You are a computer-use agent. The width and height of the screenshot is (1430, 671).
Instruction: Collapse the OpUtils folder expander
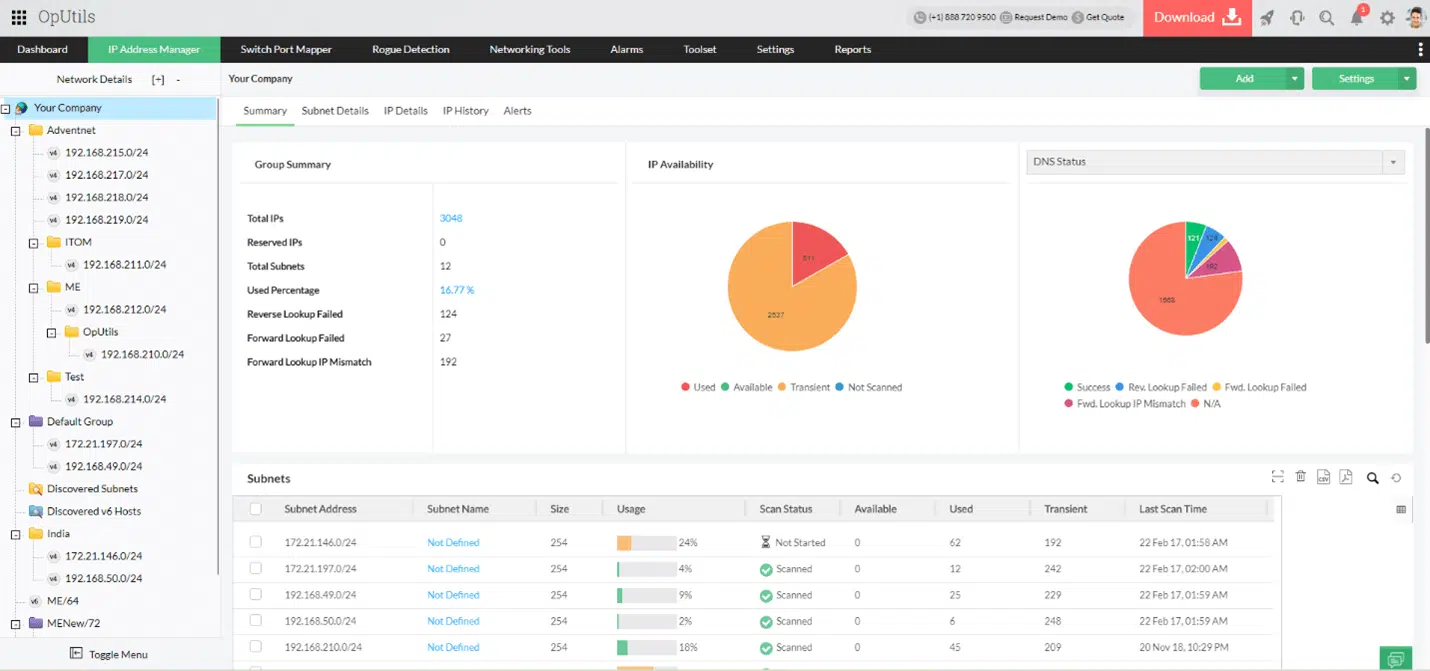pos(52,332)
